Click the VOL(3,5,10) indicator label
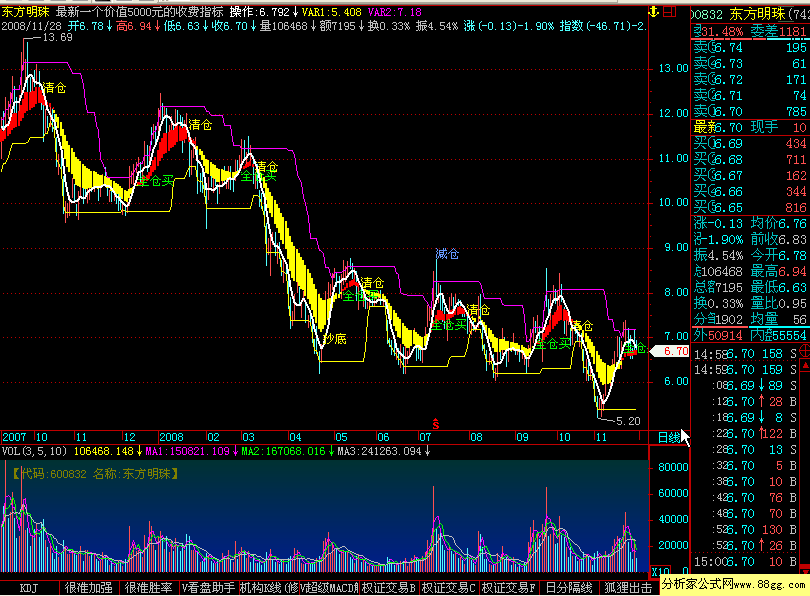 click(34, 451)
